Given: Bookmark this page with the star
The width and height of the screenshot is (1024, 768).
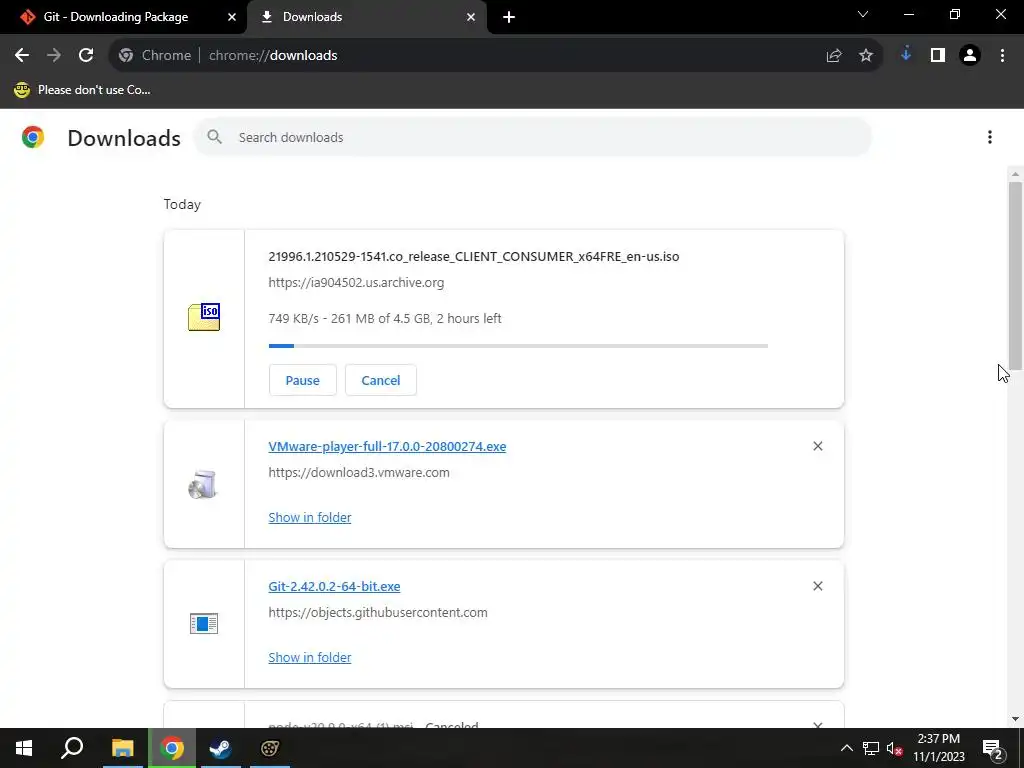Looking at the screenshot, I should coord(866,56).
